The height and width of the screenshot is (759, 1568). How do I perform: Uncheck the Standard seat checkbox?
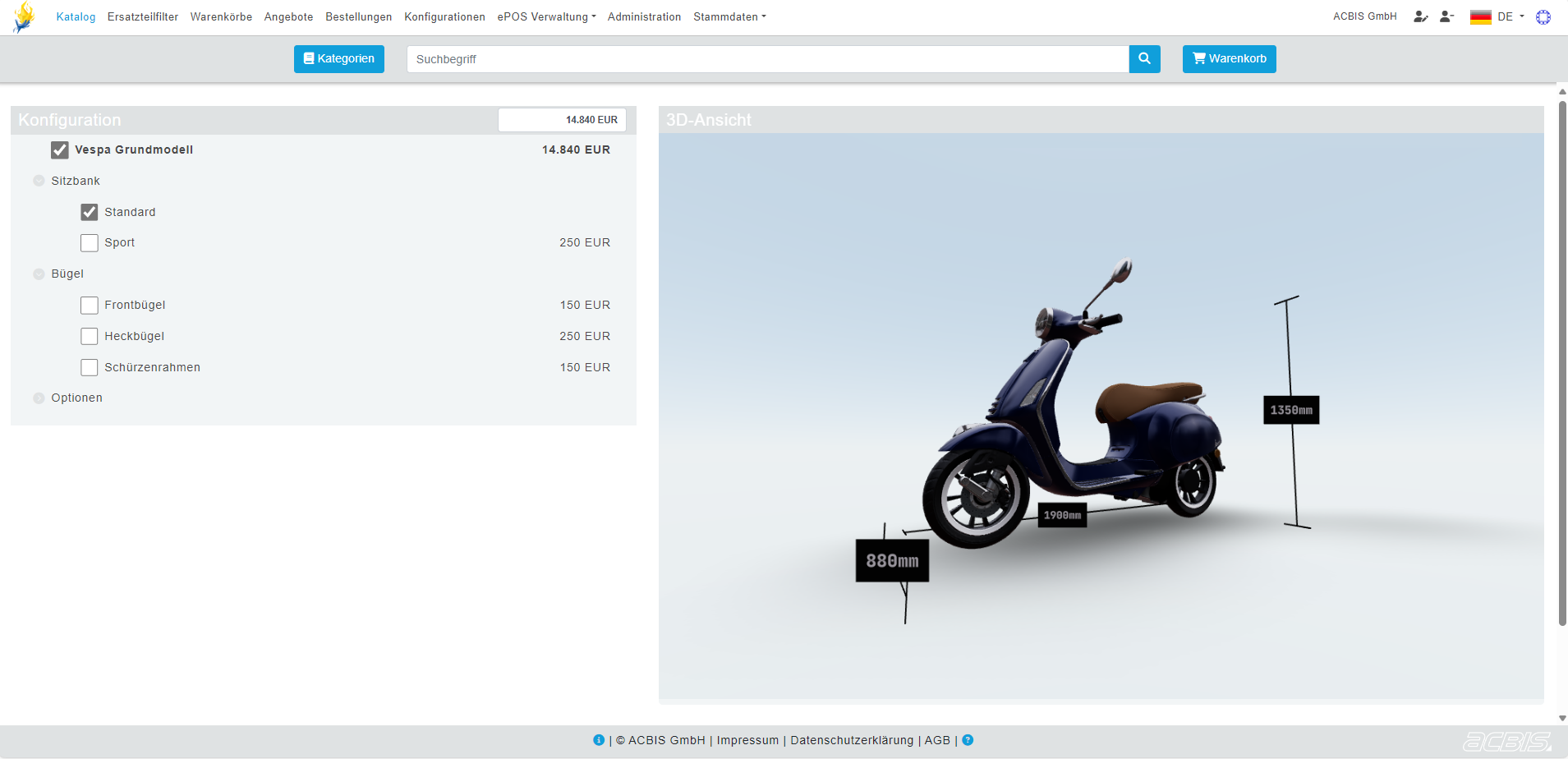click(x=90, y=212)
